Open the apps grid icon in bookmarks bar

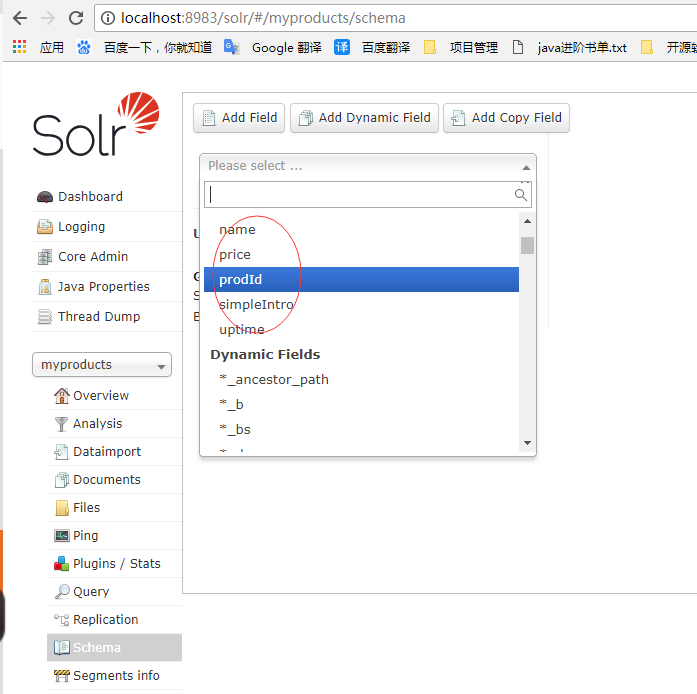19,47
